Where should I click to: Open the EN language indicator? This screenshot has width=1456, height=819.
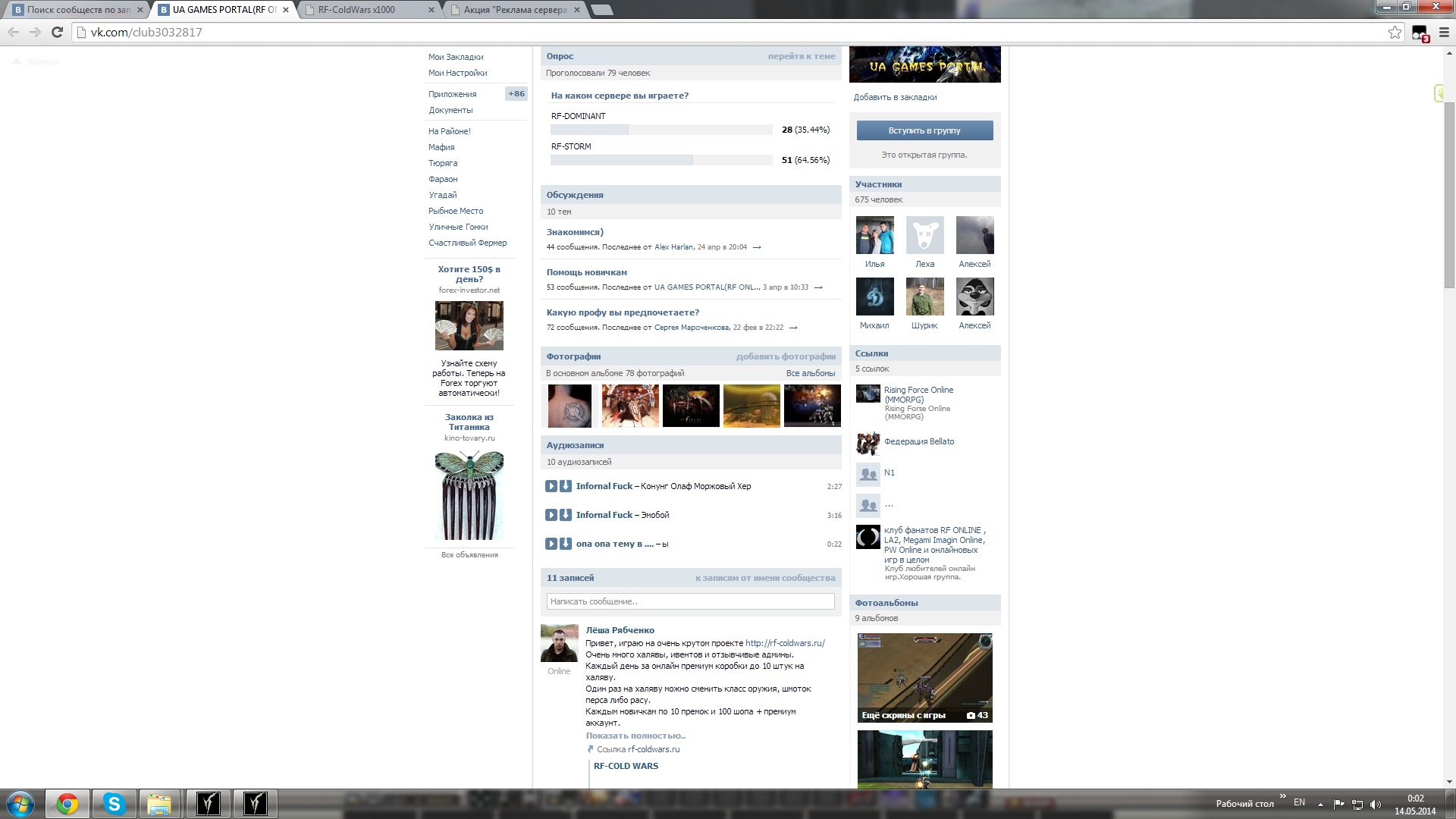coord(1299,802)
